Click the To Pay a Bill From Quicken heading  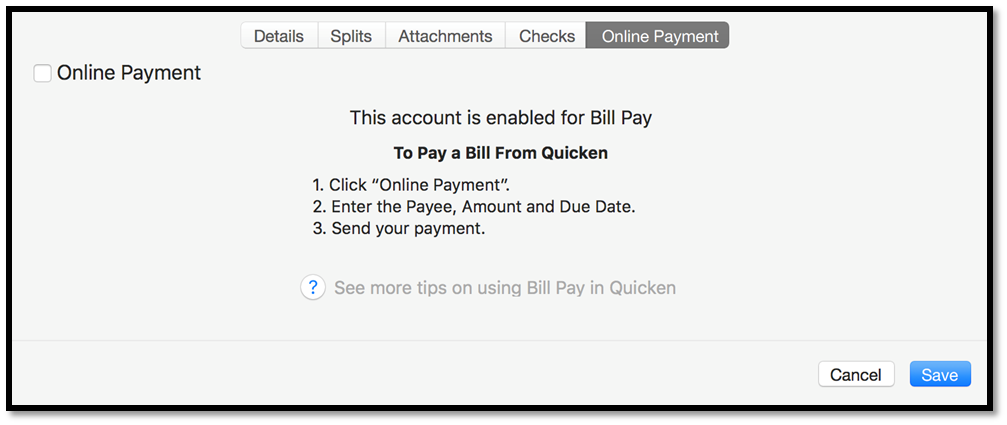pos(500,153)
